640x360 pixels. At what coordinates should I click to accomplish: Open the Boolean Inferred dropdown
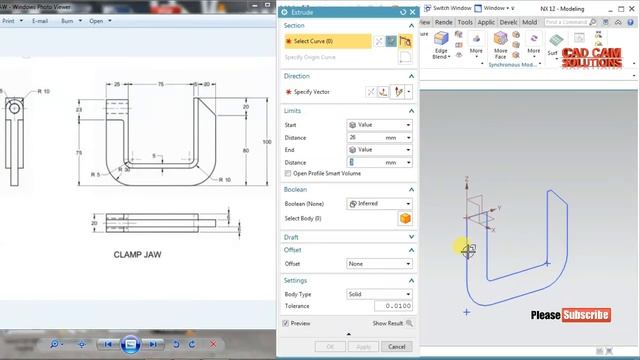click(x=379, y=204)
